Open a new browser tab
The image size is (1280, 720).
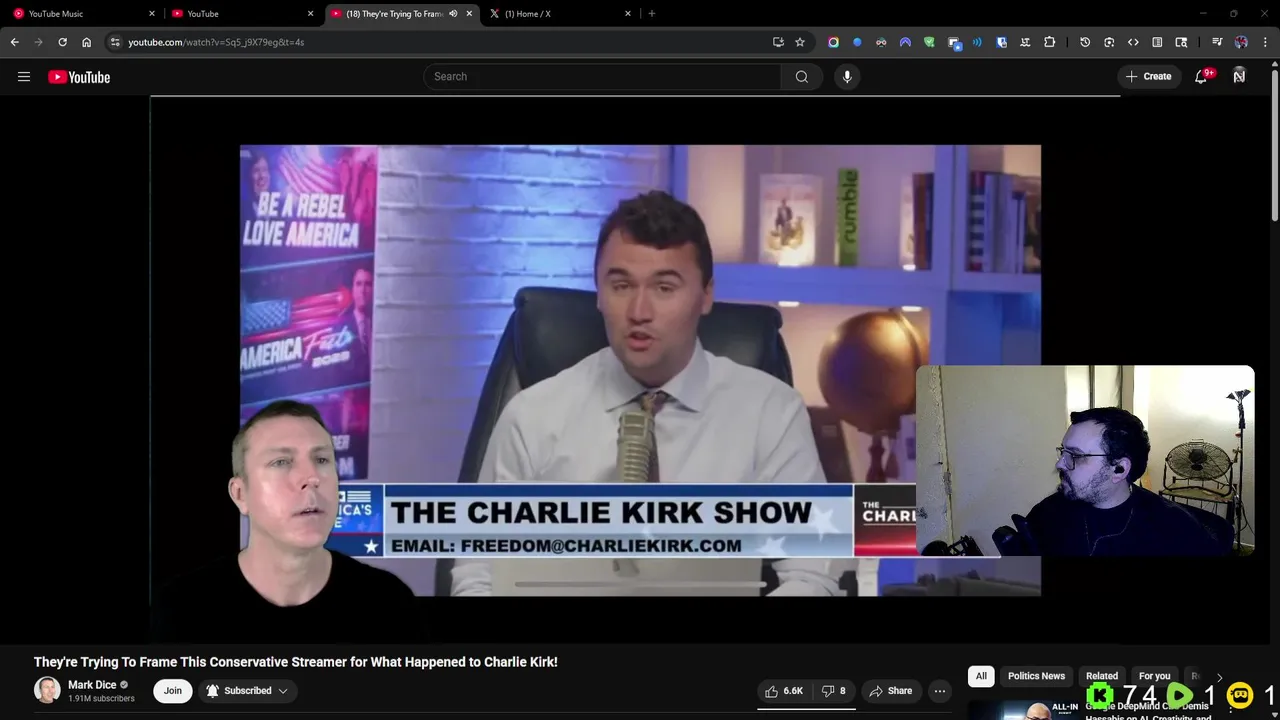coord(652,14)
